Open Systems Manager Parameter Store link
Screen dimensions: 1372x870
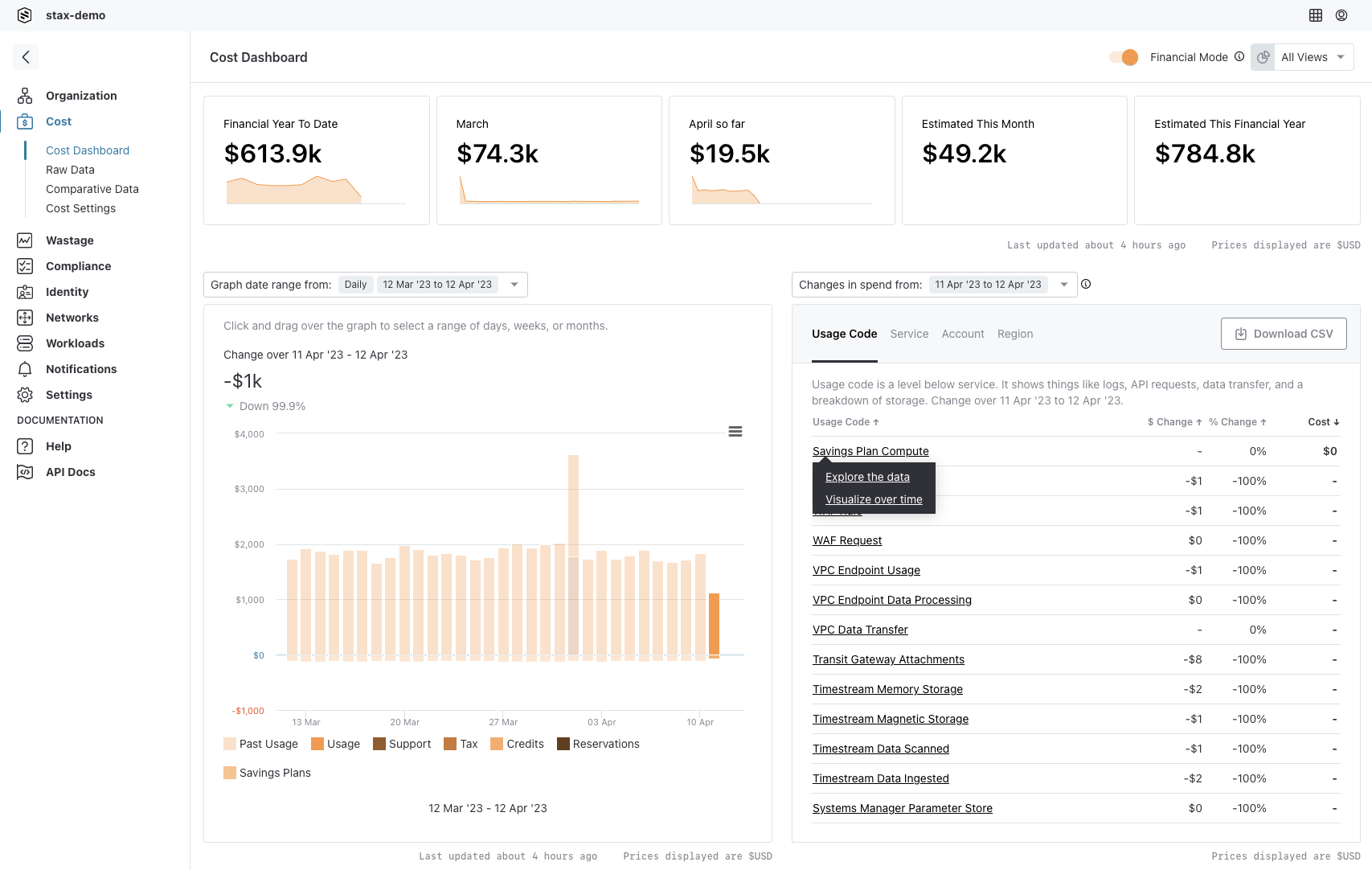pos(903,808)
